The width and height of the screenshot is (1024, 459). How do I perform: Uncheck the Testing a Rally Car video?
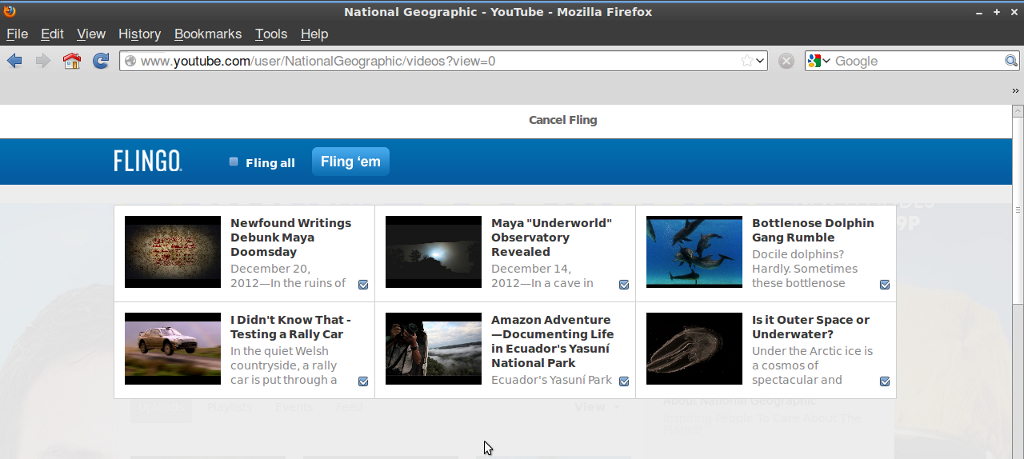tap(363, 381)
